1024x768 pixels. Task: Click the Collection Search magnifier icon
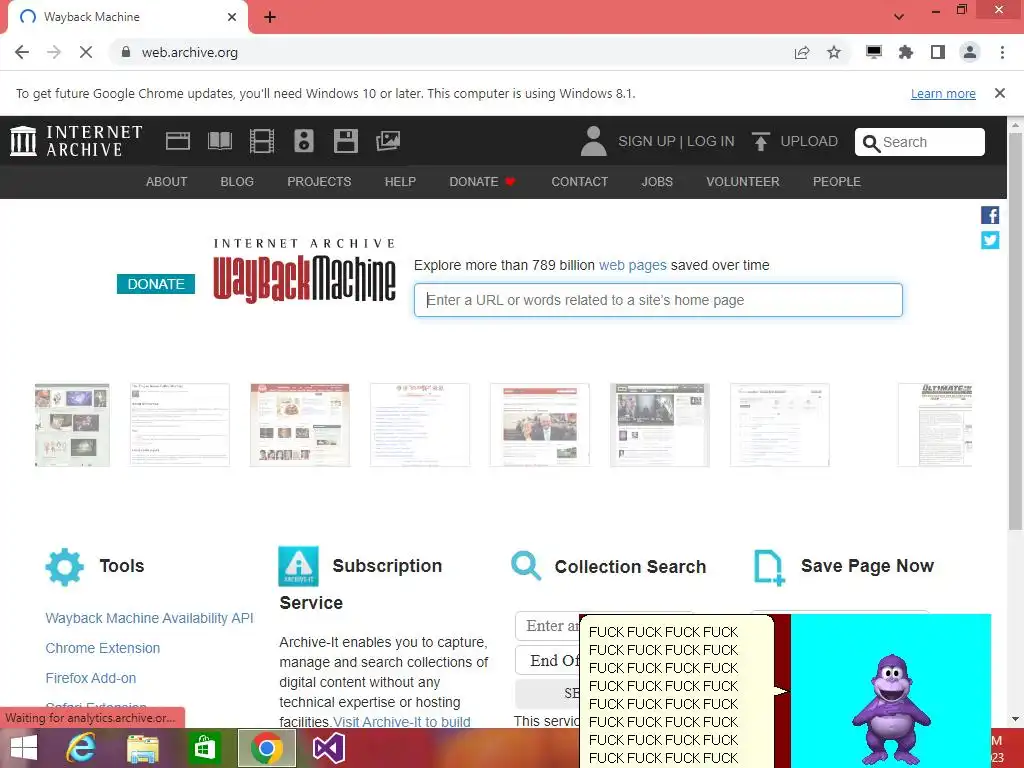(526, 566)
